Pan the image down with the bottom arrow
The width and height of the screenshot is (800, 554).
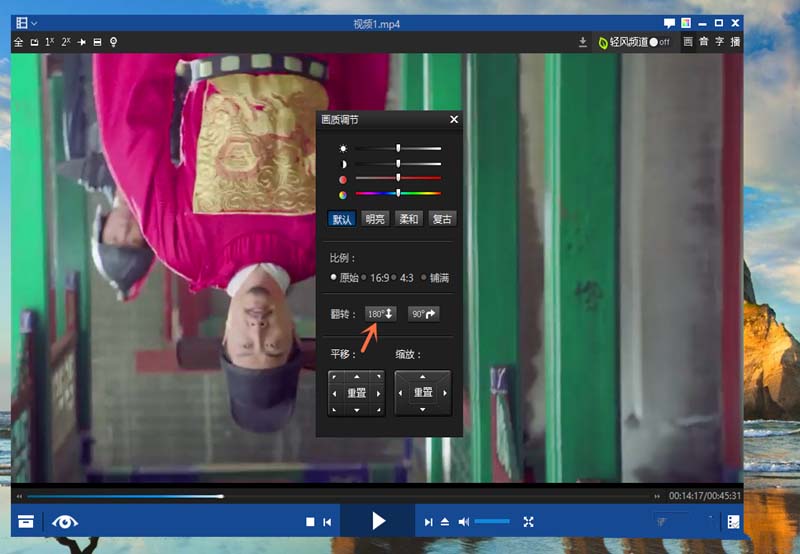(357, 410)
